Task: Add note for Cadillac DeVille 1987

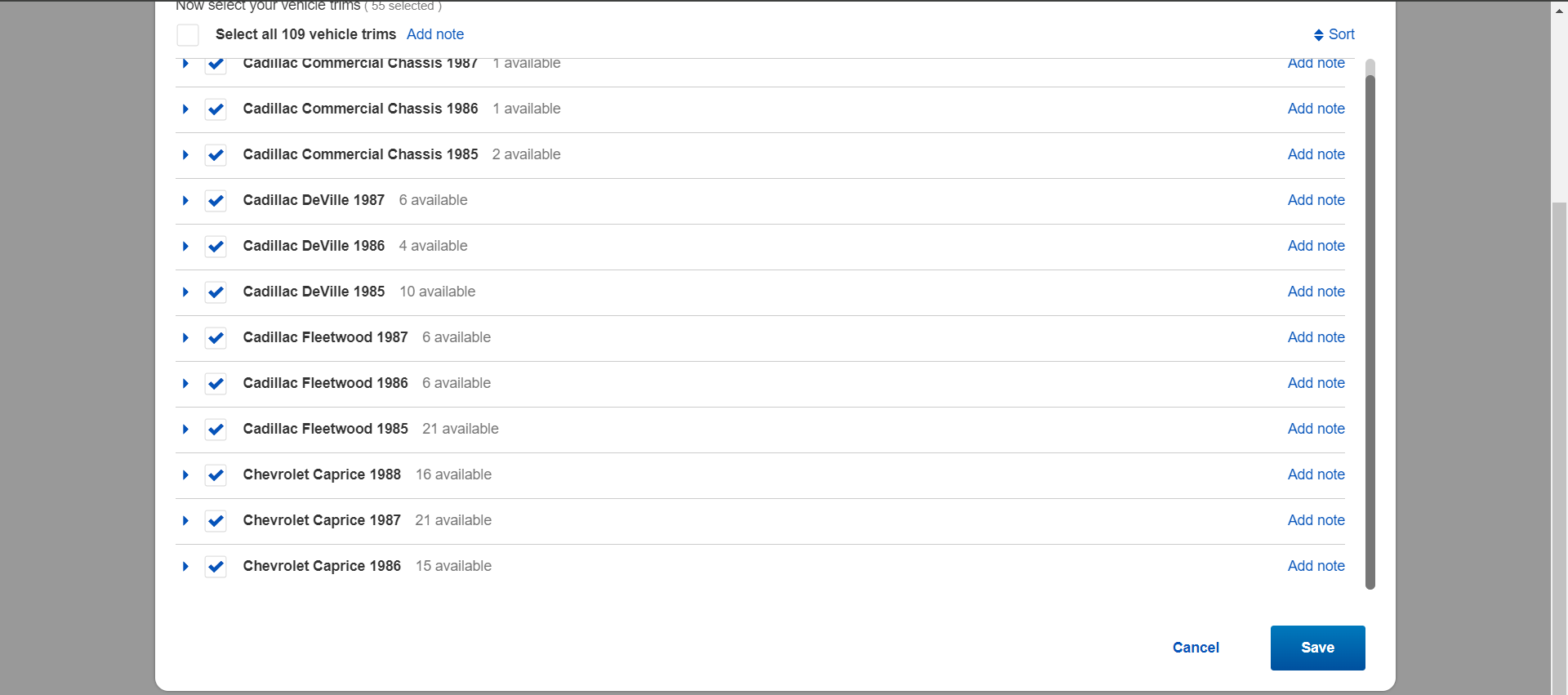Action: 1316,200
